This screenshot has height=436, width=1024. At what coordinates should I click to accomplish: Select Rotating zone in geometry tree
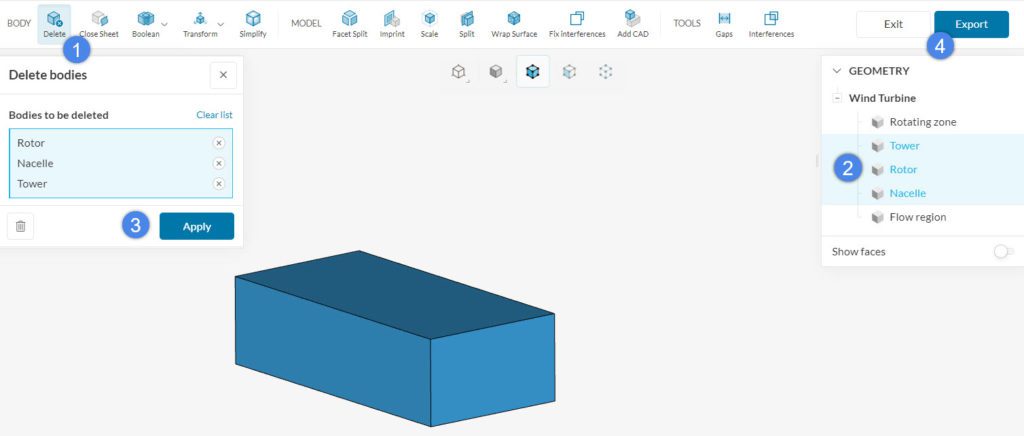[x=922, y=122]
